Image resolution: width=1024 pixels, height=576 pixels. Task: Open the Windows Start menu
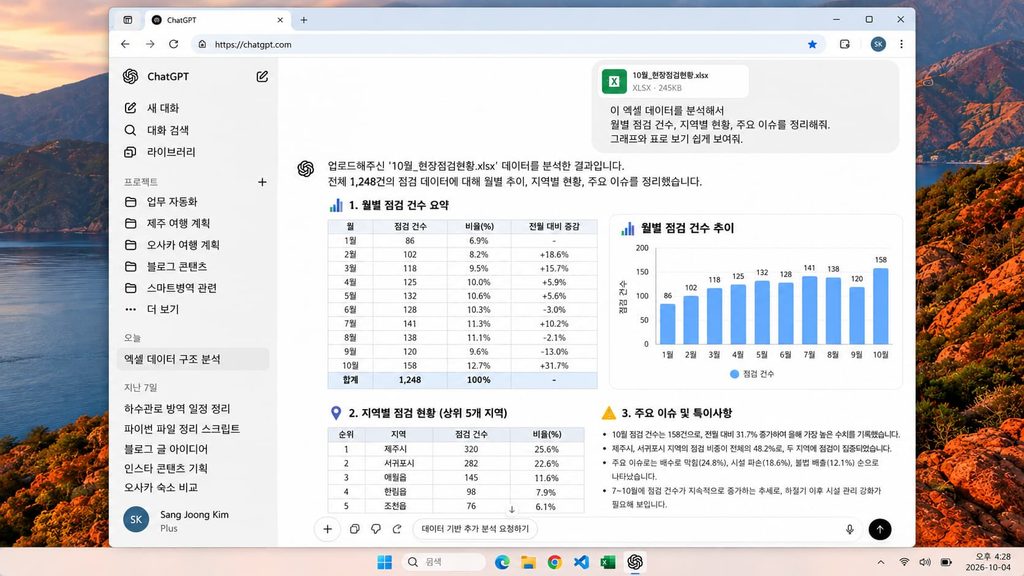click(x=385, y=562)
